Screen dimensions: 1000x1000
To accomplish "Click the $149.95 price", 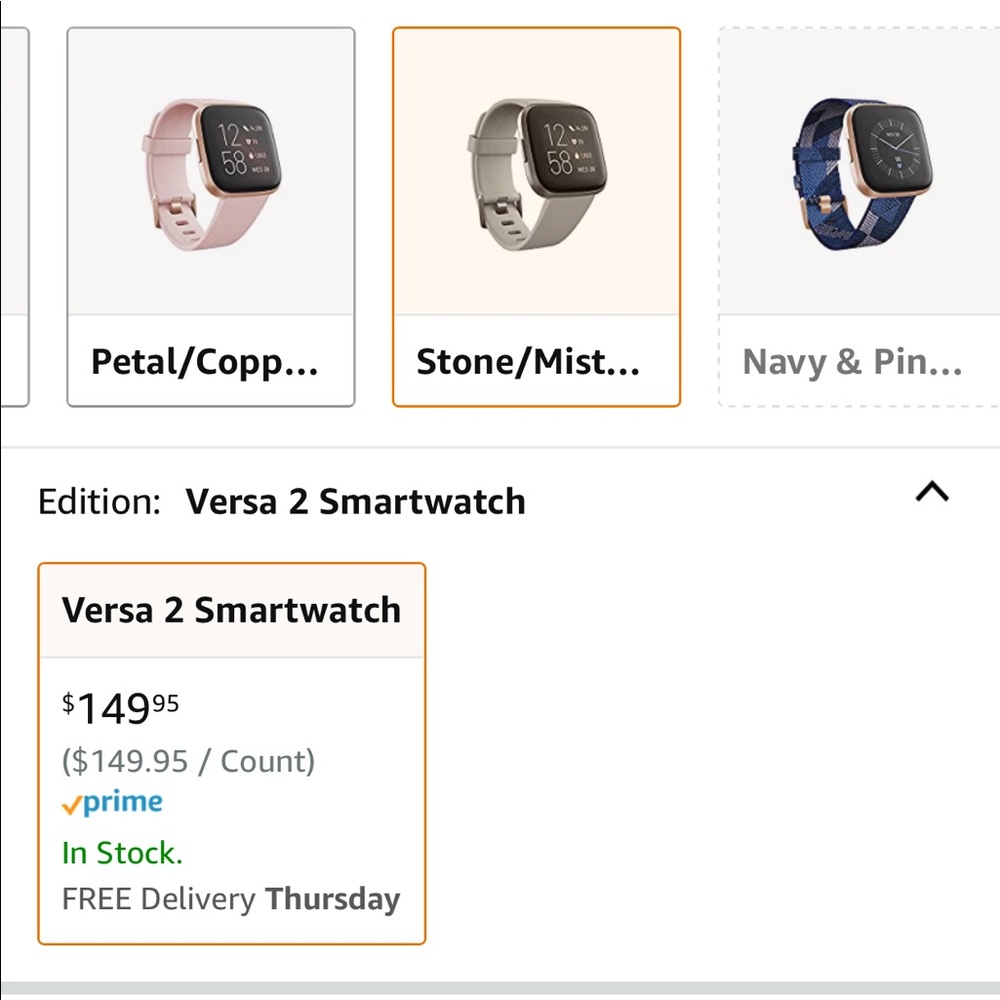I will coord(120,705).
